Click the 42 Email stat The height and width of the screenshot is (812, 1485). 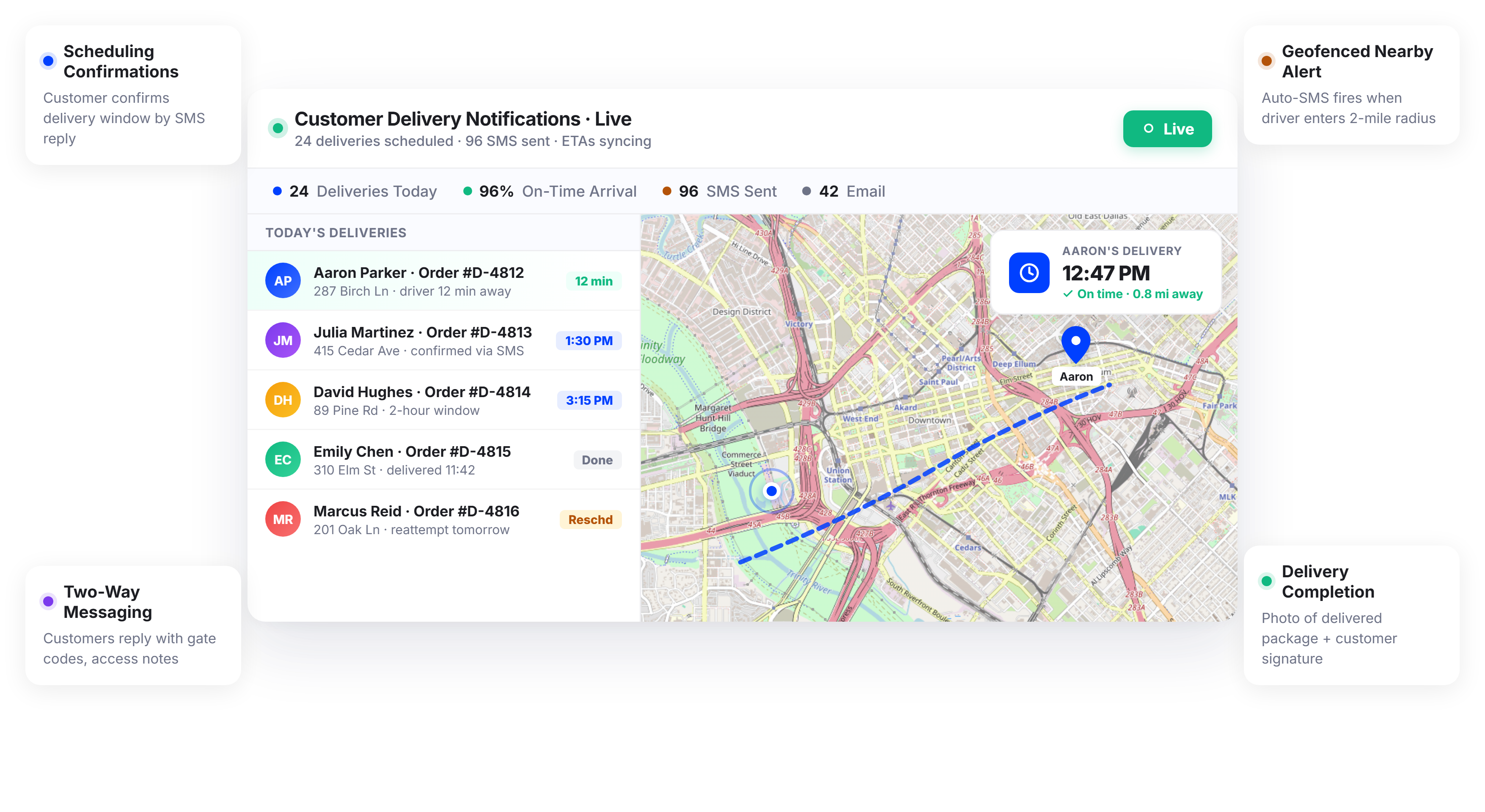click(x=844, y=191)
